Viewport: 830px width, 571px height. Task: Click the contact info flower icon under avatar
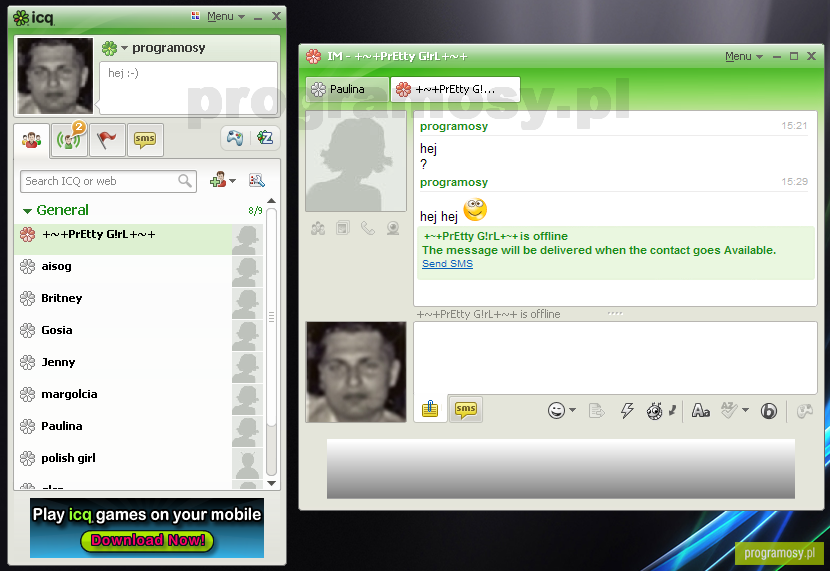[318, 229]
